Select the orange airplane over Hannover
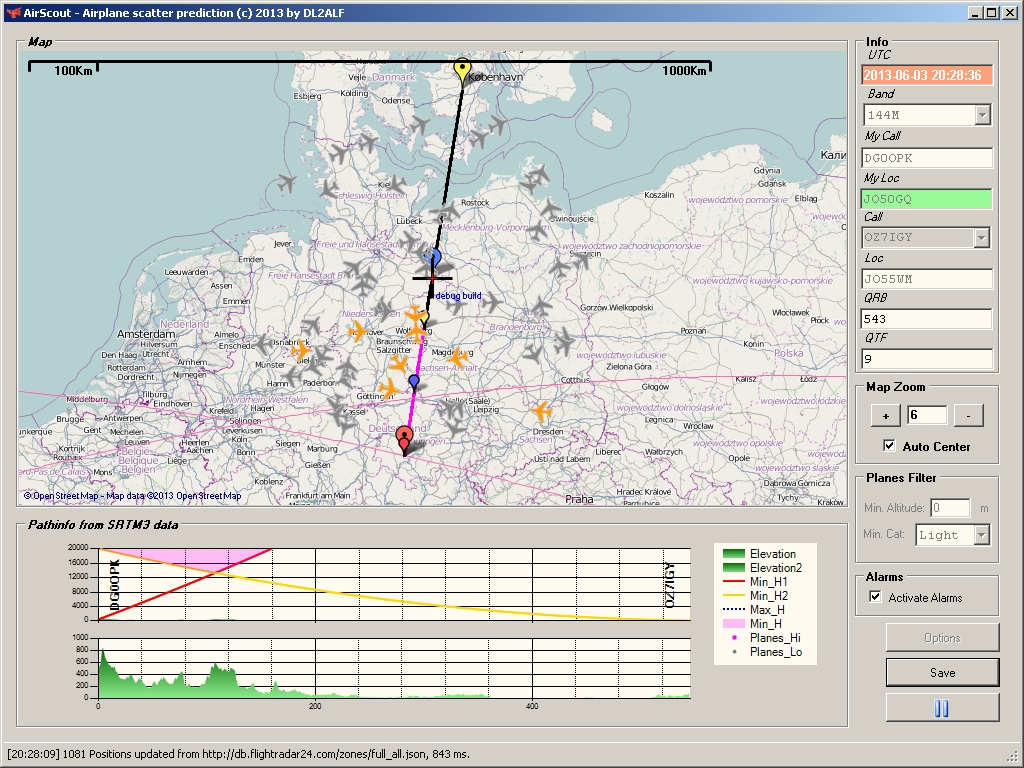 [358, 331]
